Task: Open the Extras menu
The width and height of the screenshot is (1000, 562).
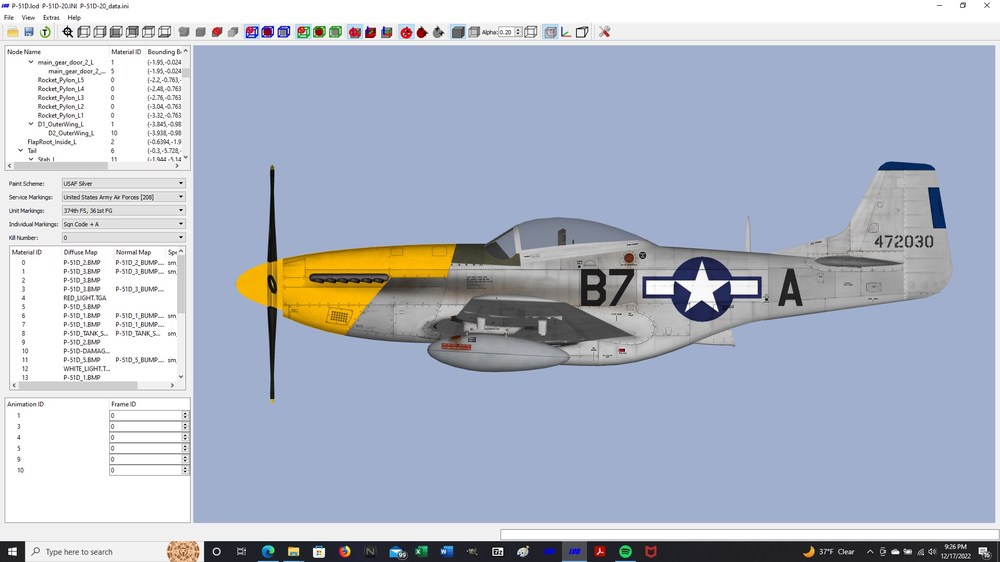Action: point(51,18)
